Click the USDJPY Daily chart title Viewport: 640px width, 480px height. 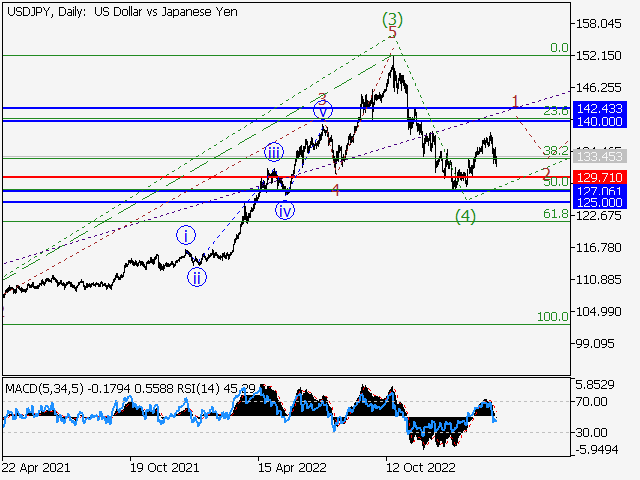point(122,12)
